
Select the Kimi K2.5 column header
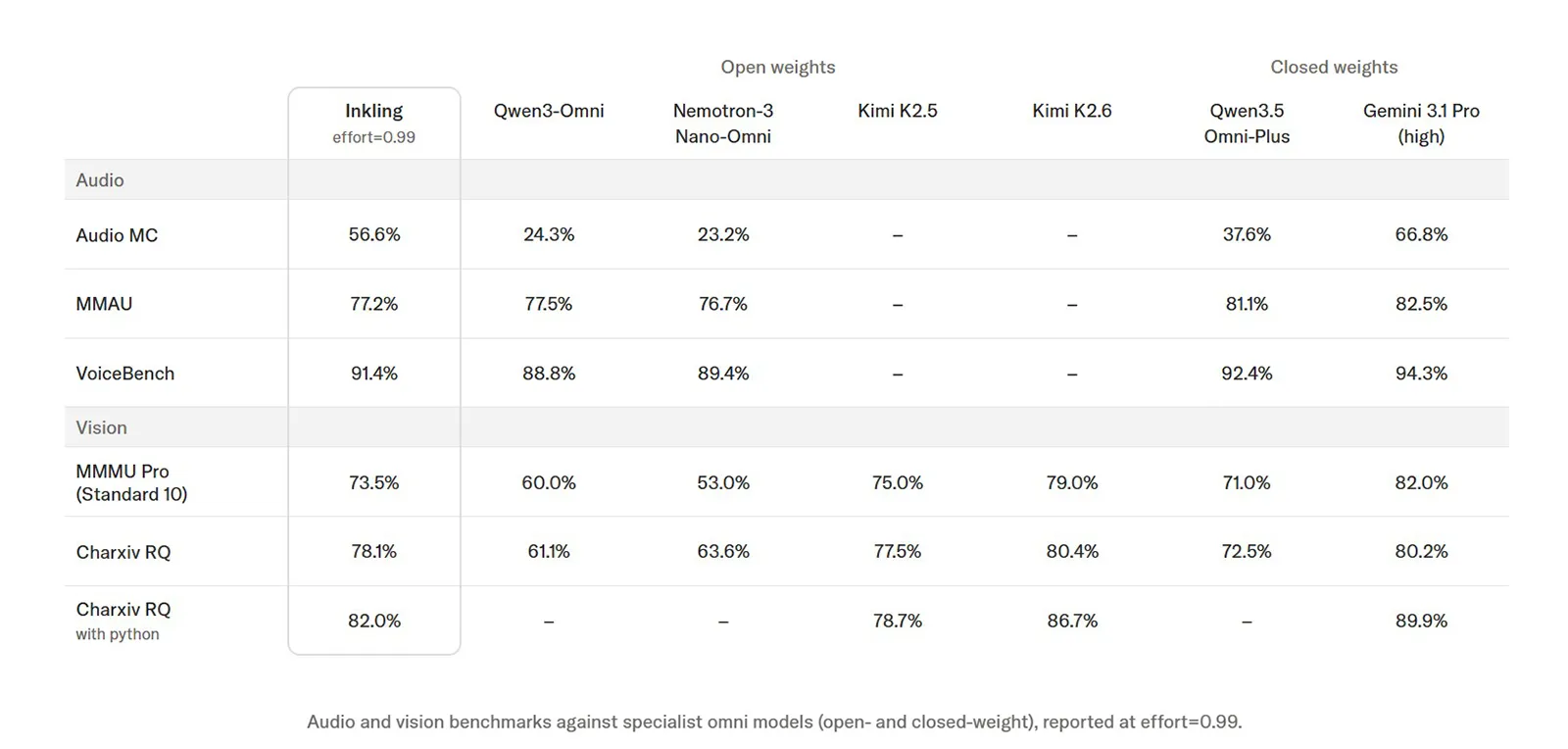click(x=898, y=111)
